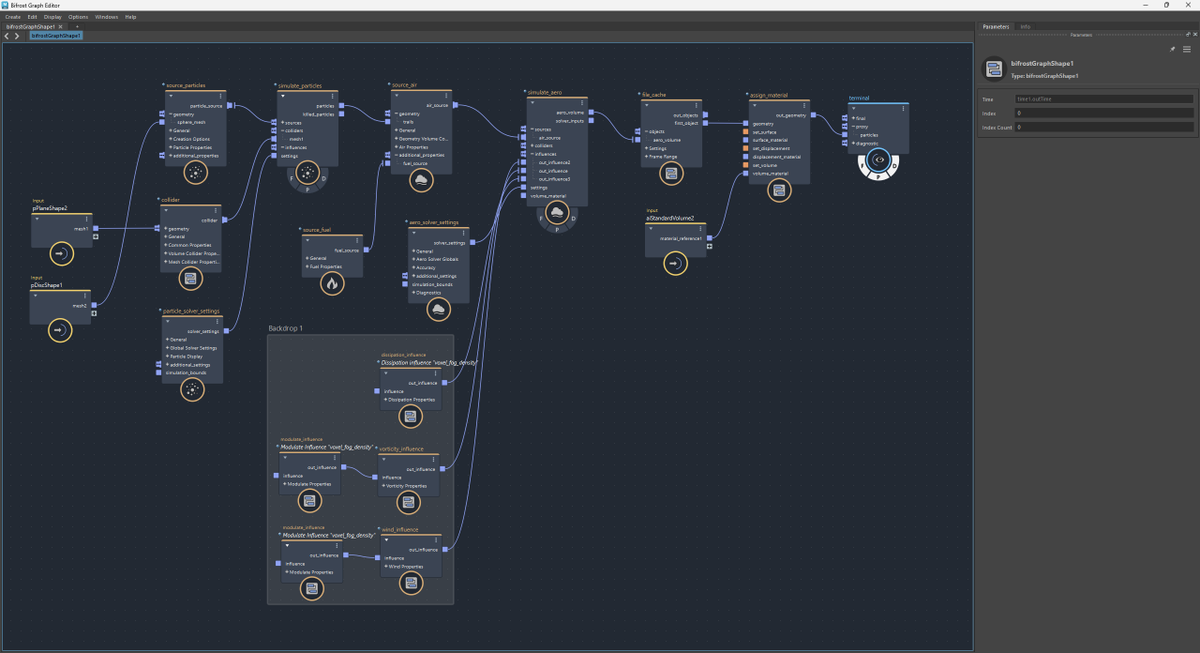Add a new graph tab with plus button

point(78,27)
